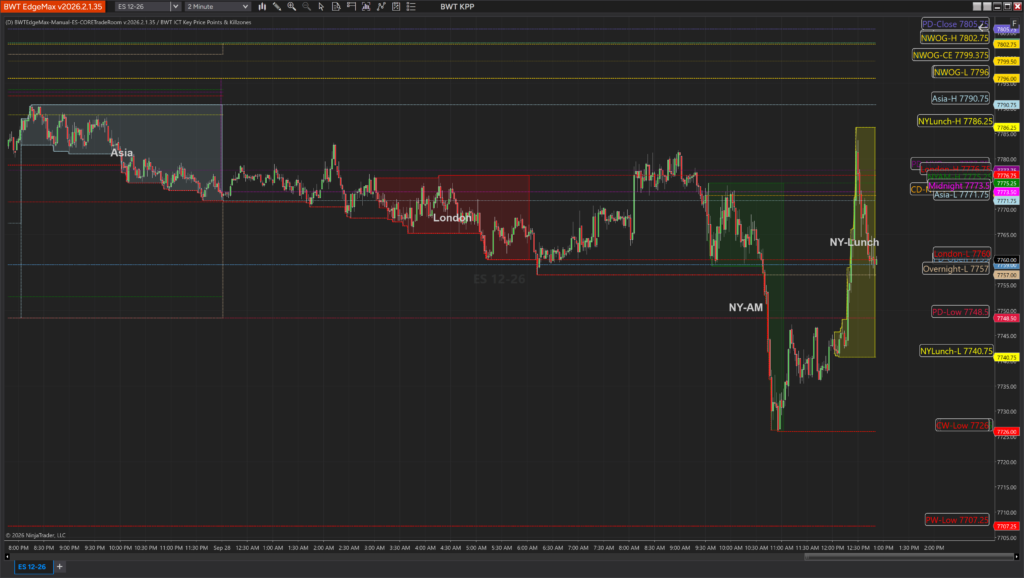This screenshot has width=1024, height=578.
Task: Click horizontal scrollbar right arrow
Action: pos(1016,557)
